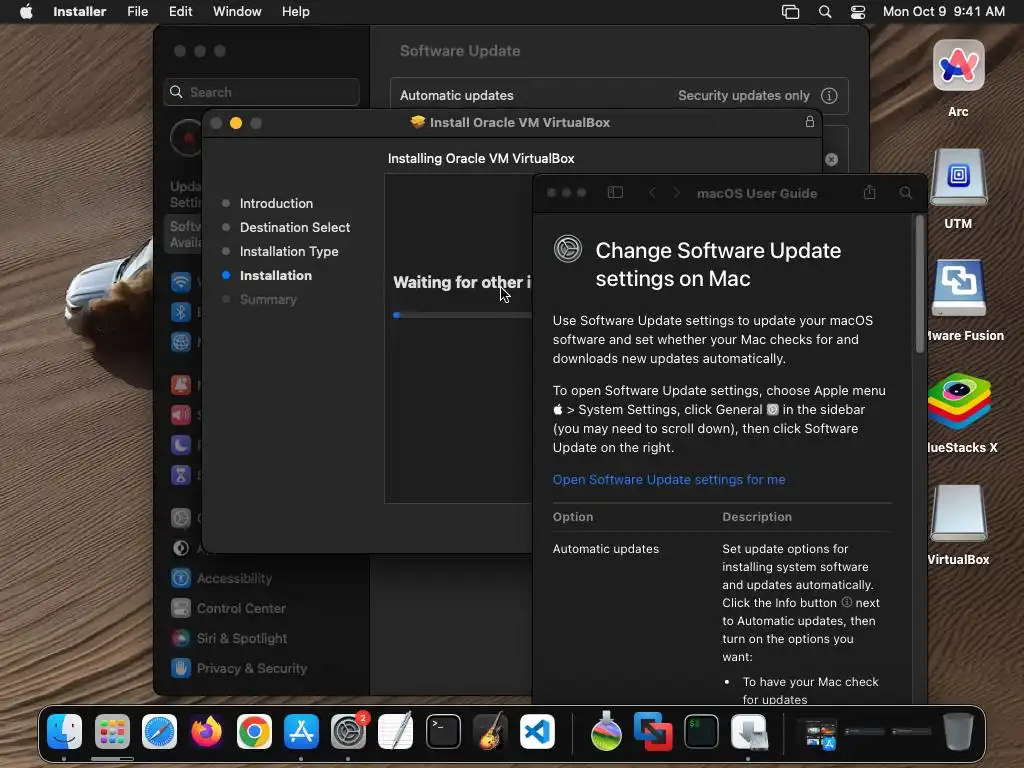
Task: Open Accessibility in System Settings sidebar
Action: (x=234, y=578)
